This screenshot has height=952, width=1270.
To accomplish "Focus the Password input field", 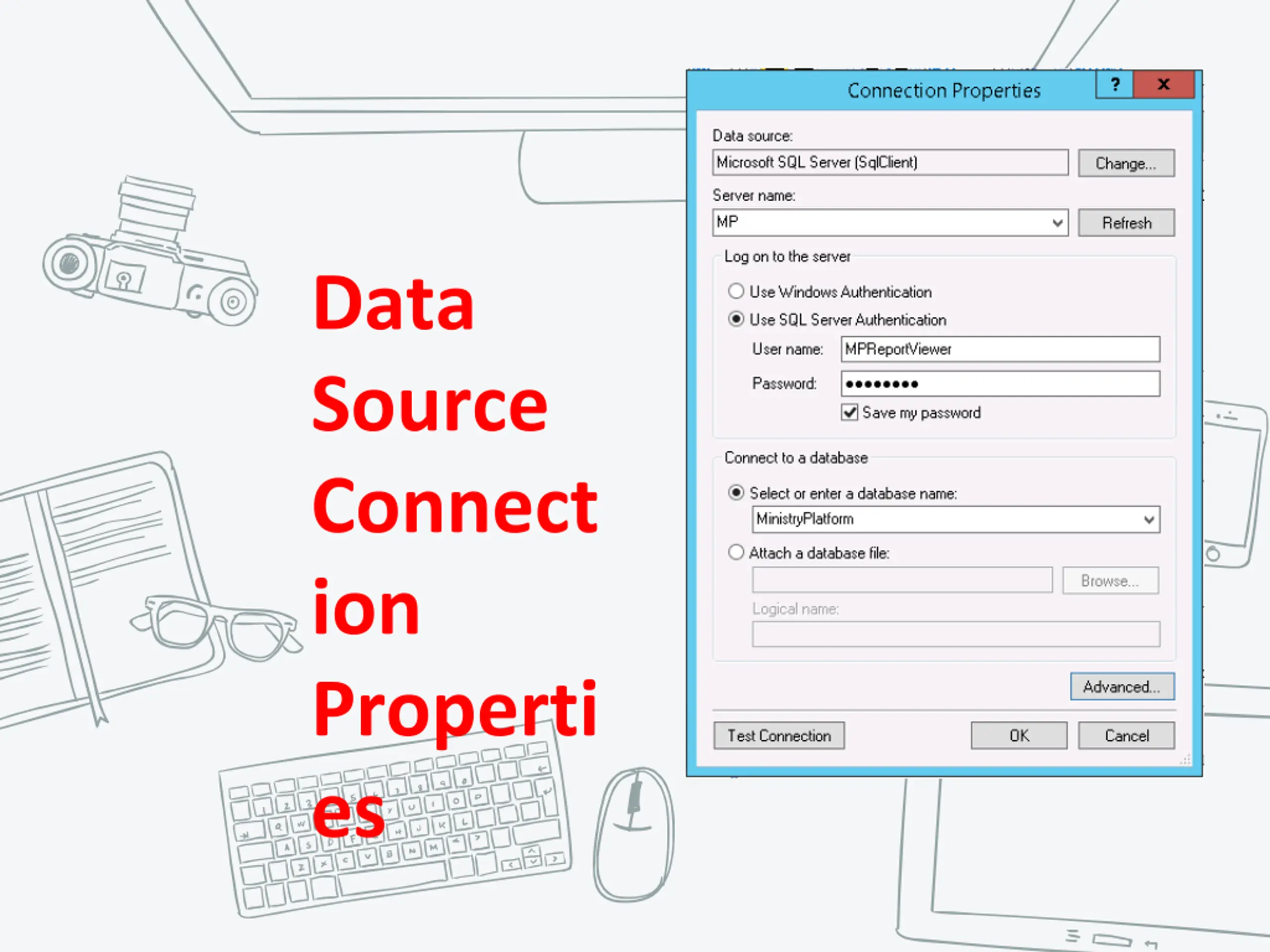I will [1000, 384].
